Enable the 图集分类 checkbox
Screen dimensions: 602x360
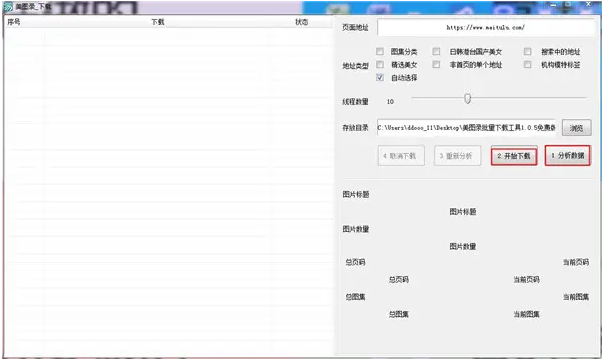coord(380,51)
